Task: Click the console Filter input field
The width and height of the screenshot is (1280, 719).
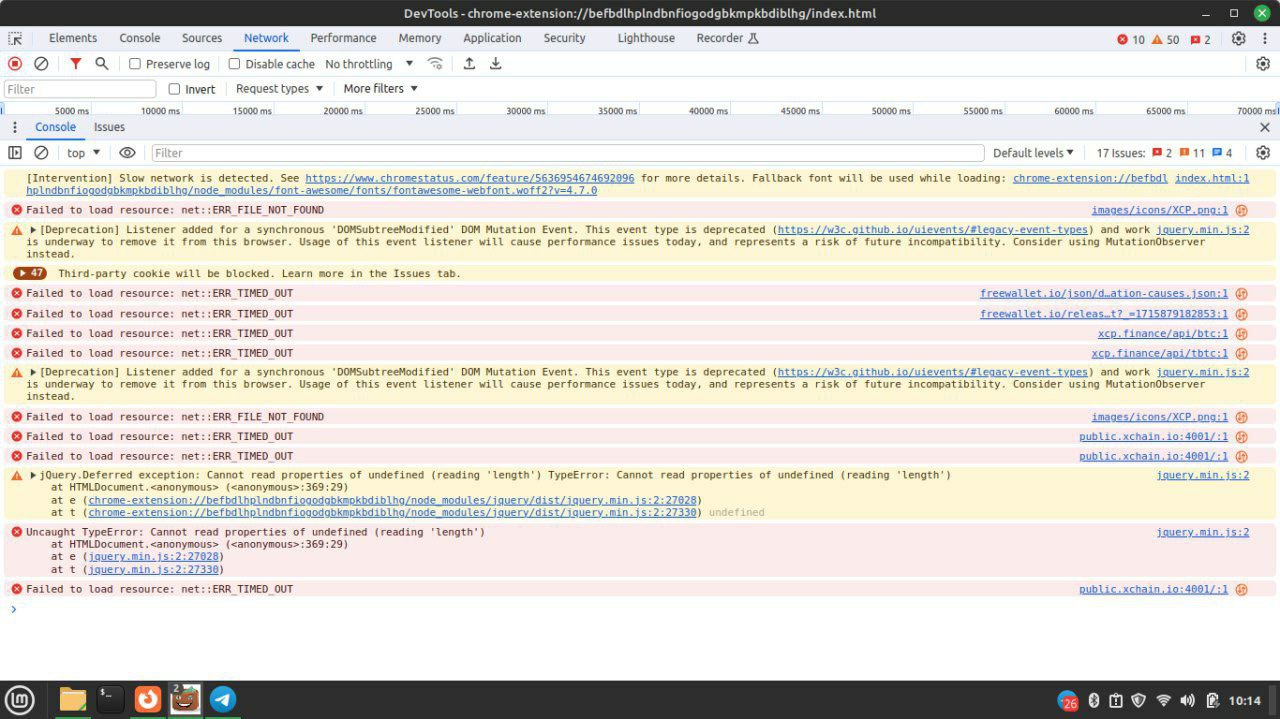Action: click(567, 153)
